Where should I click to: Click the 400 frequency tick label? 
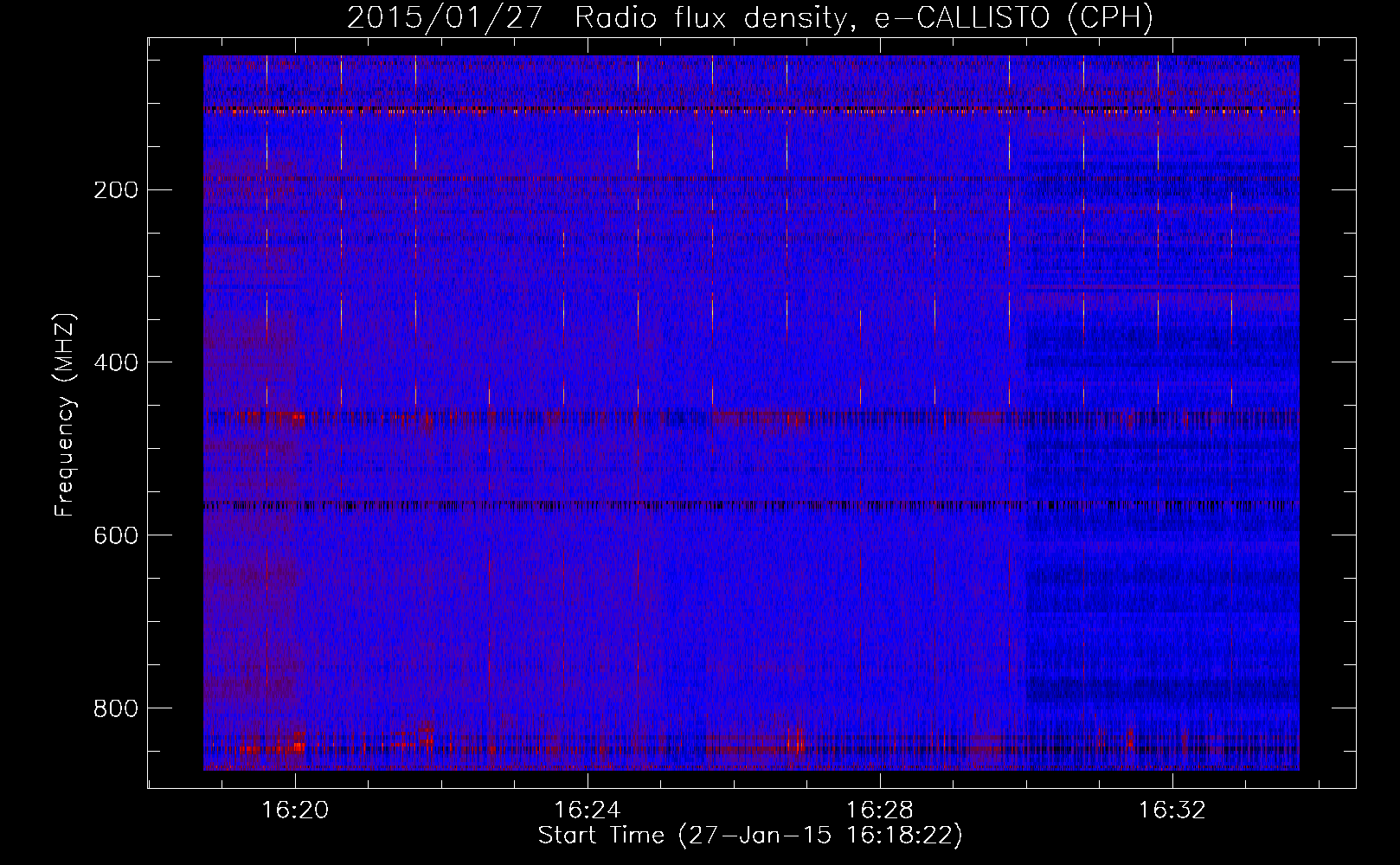click(x=114, y=362)
